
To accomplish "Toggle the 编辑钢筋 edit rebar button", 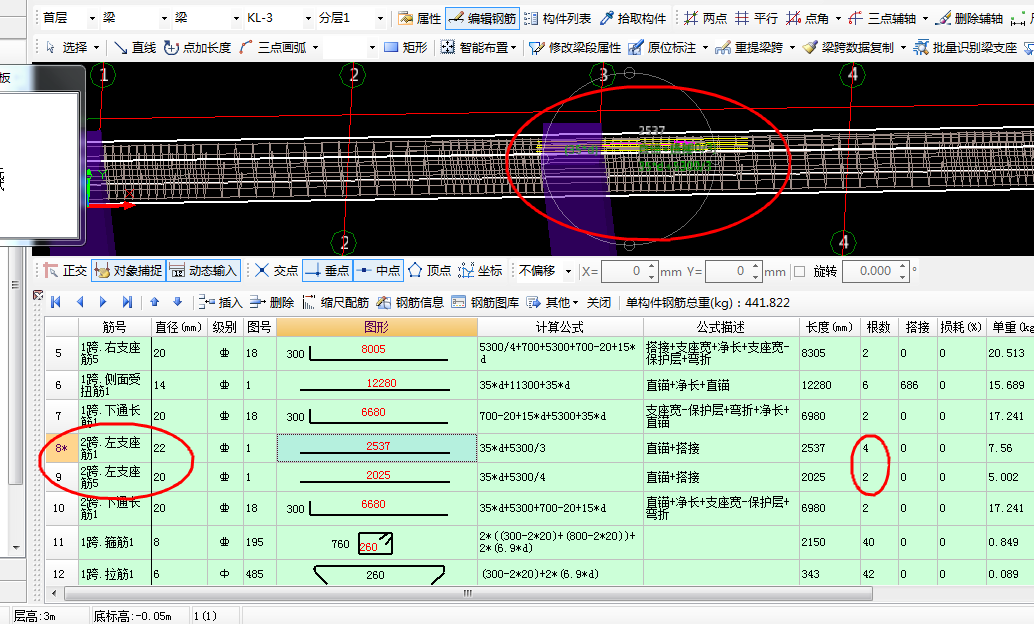I will pos(483,18).
